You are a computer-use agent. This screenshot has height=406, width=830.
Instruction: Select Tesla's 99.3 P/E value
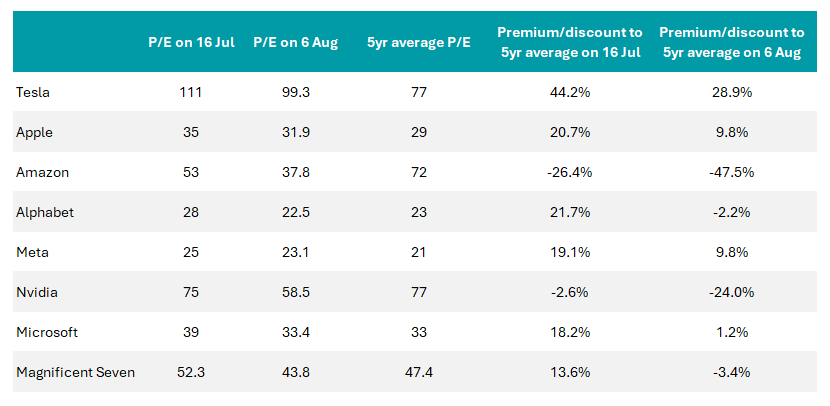[x=295, y=91]
